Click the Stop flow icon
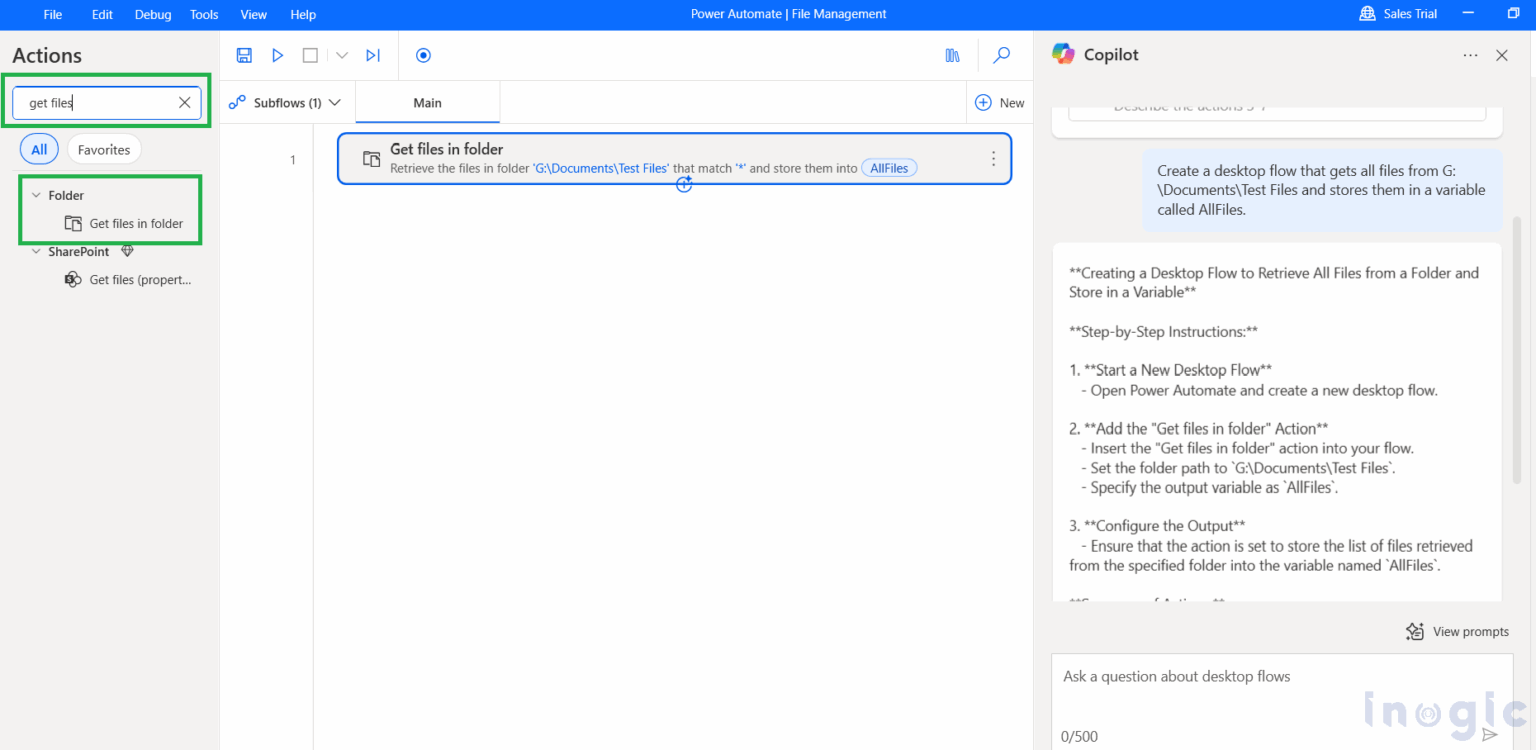 coord(310,56)
